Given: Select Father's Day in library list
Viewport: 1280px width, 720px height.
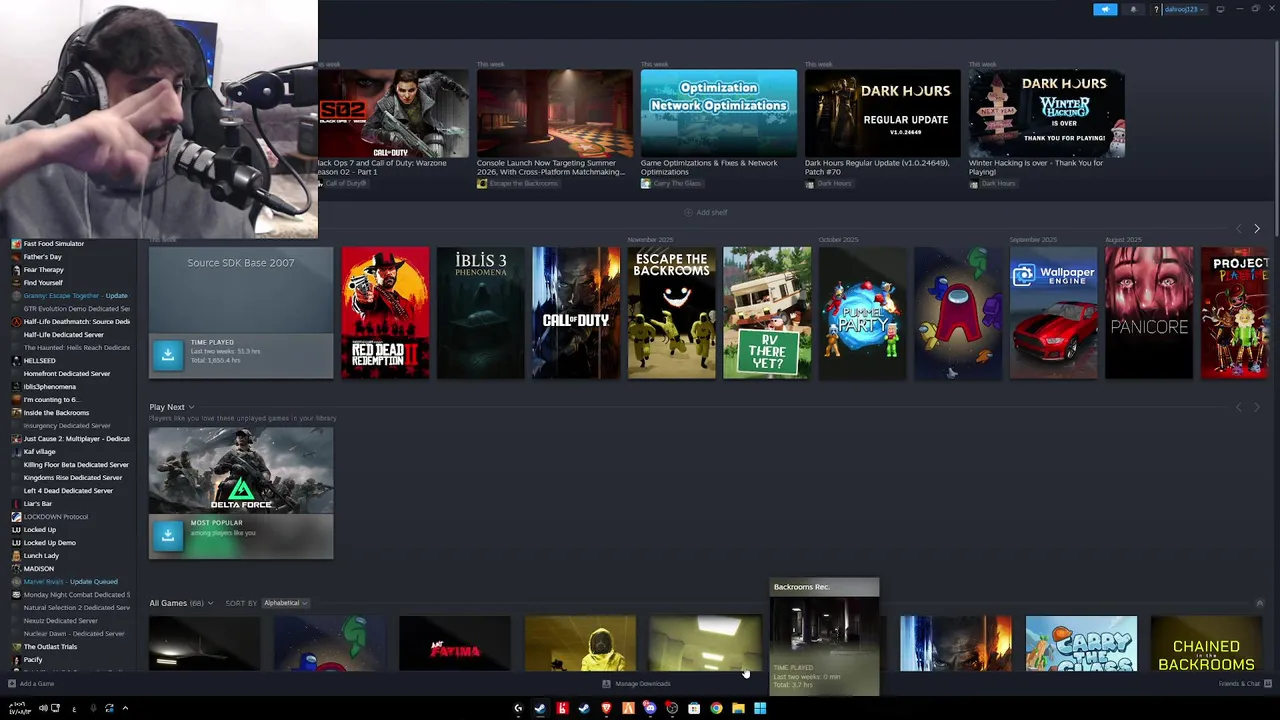Looking at the screenshot, I should pyautogui.click(x=43, y=257).
